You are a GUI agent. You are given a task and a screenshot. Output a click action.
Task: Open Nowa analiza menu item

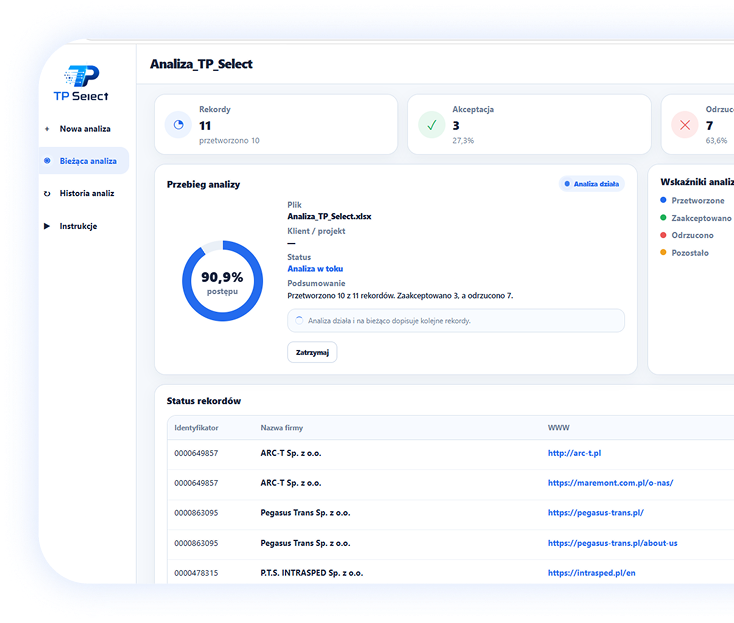(84, 129)
